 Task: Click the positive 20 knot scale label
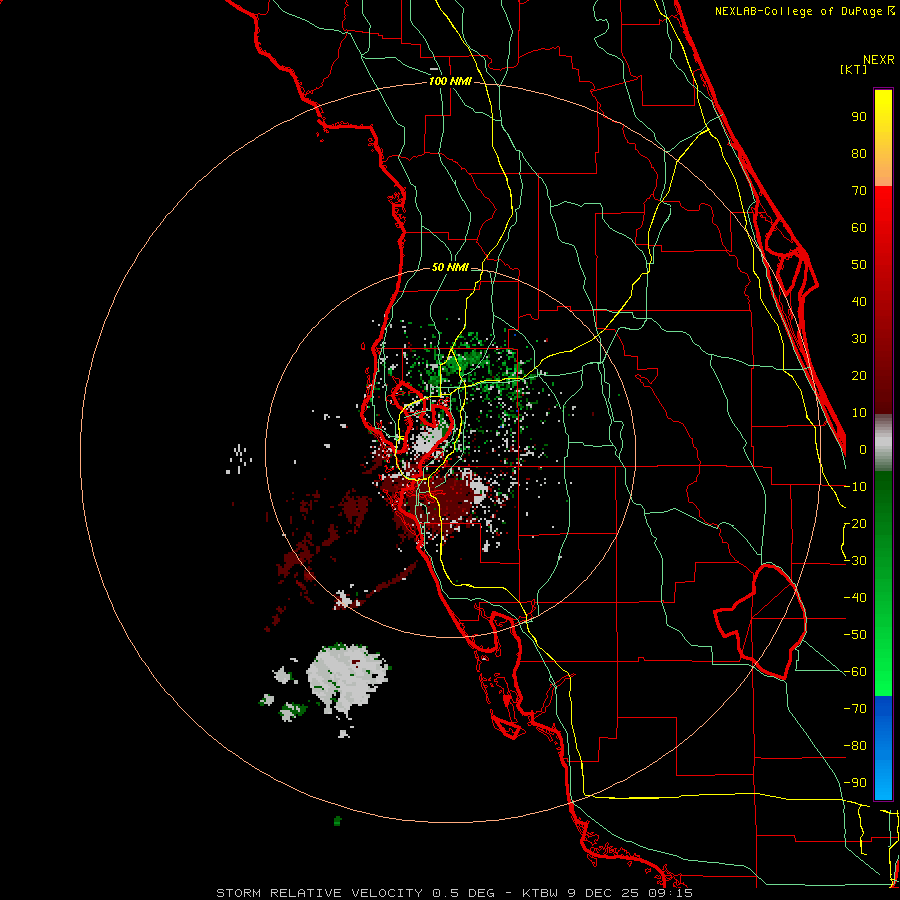click(x=859, y=375)
